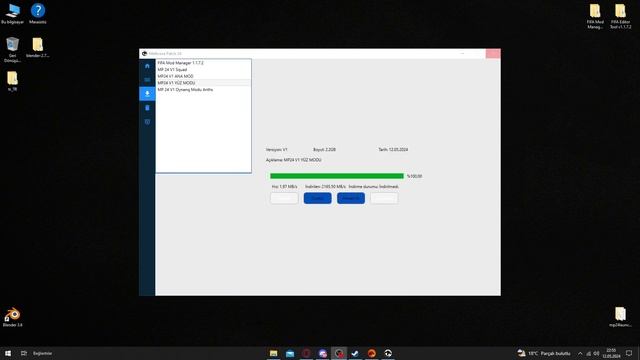Click the green download progress bar
This screenshot has width=640, height=360.
[x=337, y=176]
